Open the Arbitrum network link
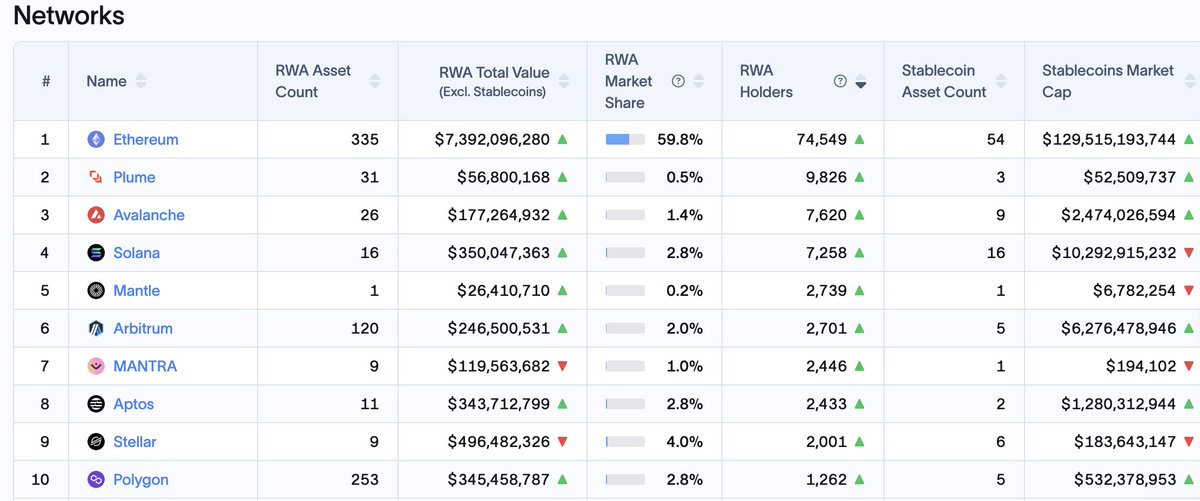The image size is (1200, 501). coord(143,328)
